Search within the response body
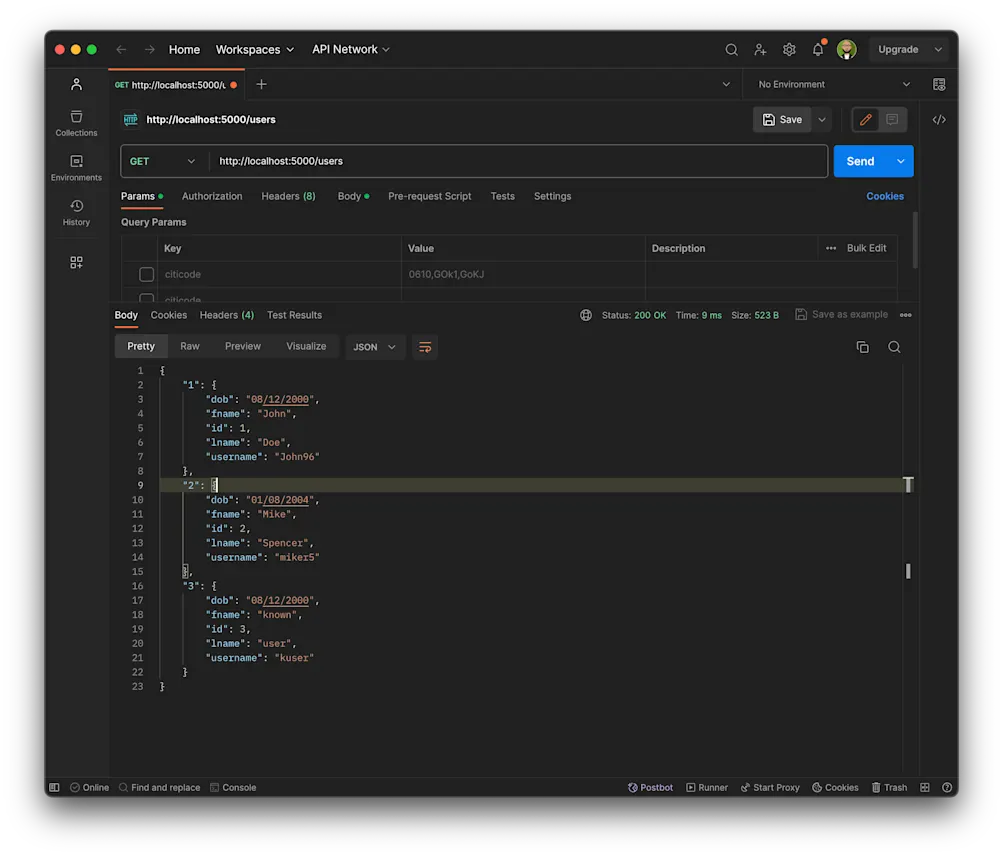Image resolution: width=1003 pixels, height=856 pixels. click(893, 346)
